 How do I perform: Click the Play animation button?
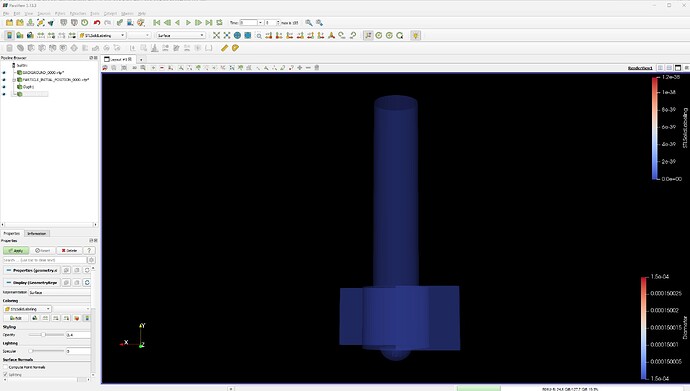pos(188,23)
